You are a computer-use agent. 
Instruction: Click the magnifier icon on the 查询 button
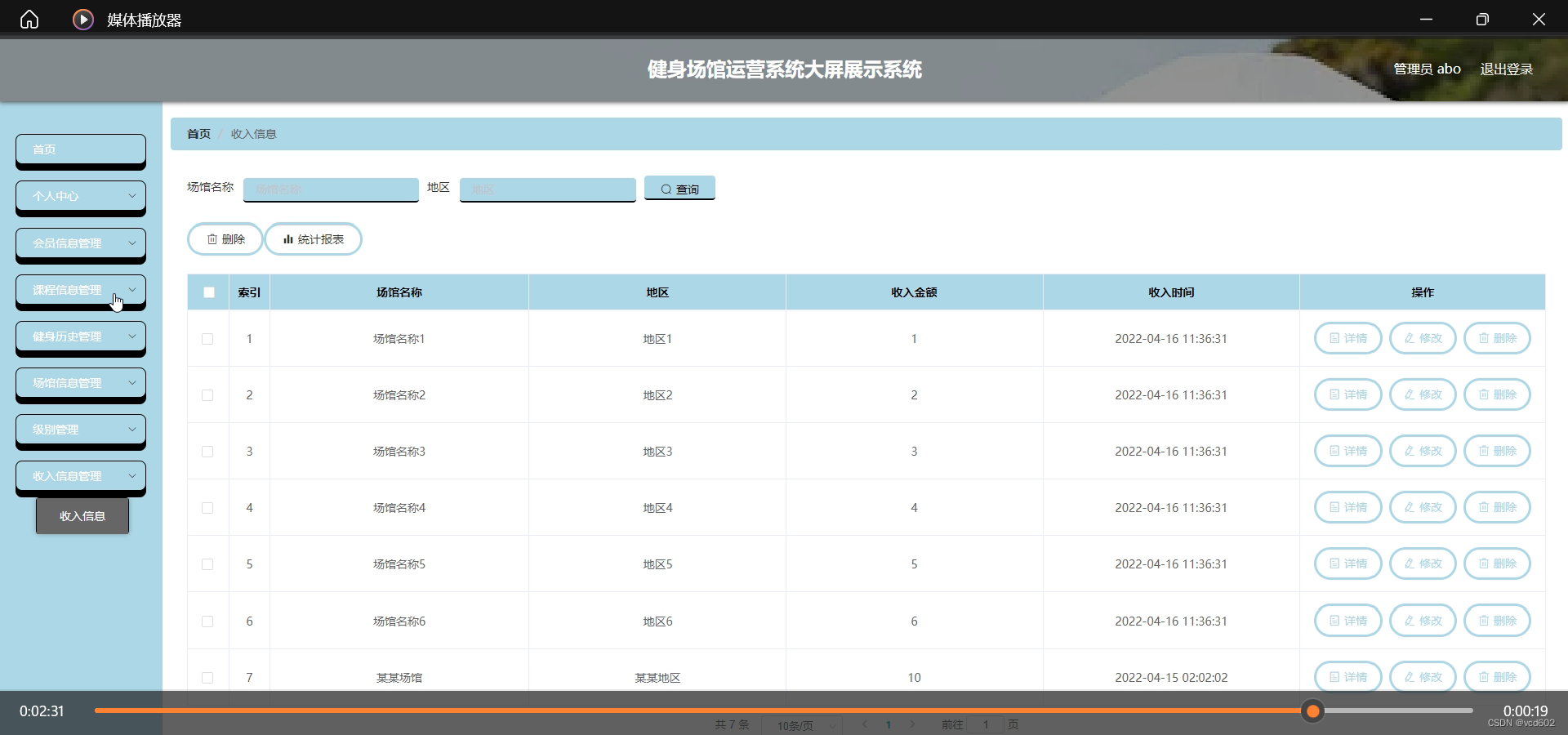point(667,189)
